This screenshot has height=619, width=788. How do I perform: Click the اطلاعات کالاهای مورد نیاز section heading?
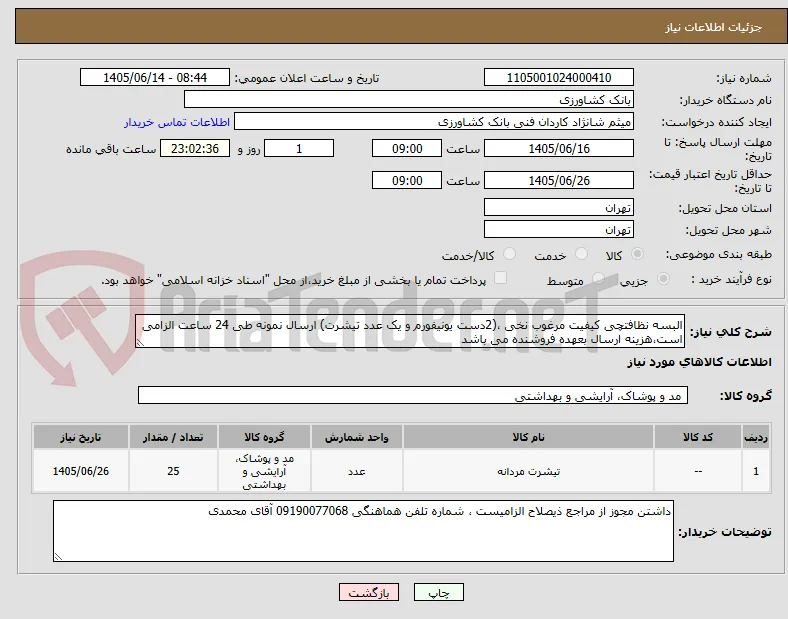699,362
